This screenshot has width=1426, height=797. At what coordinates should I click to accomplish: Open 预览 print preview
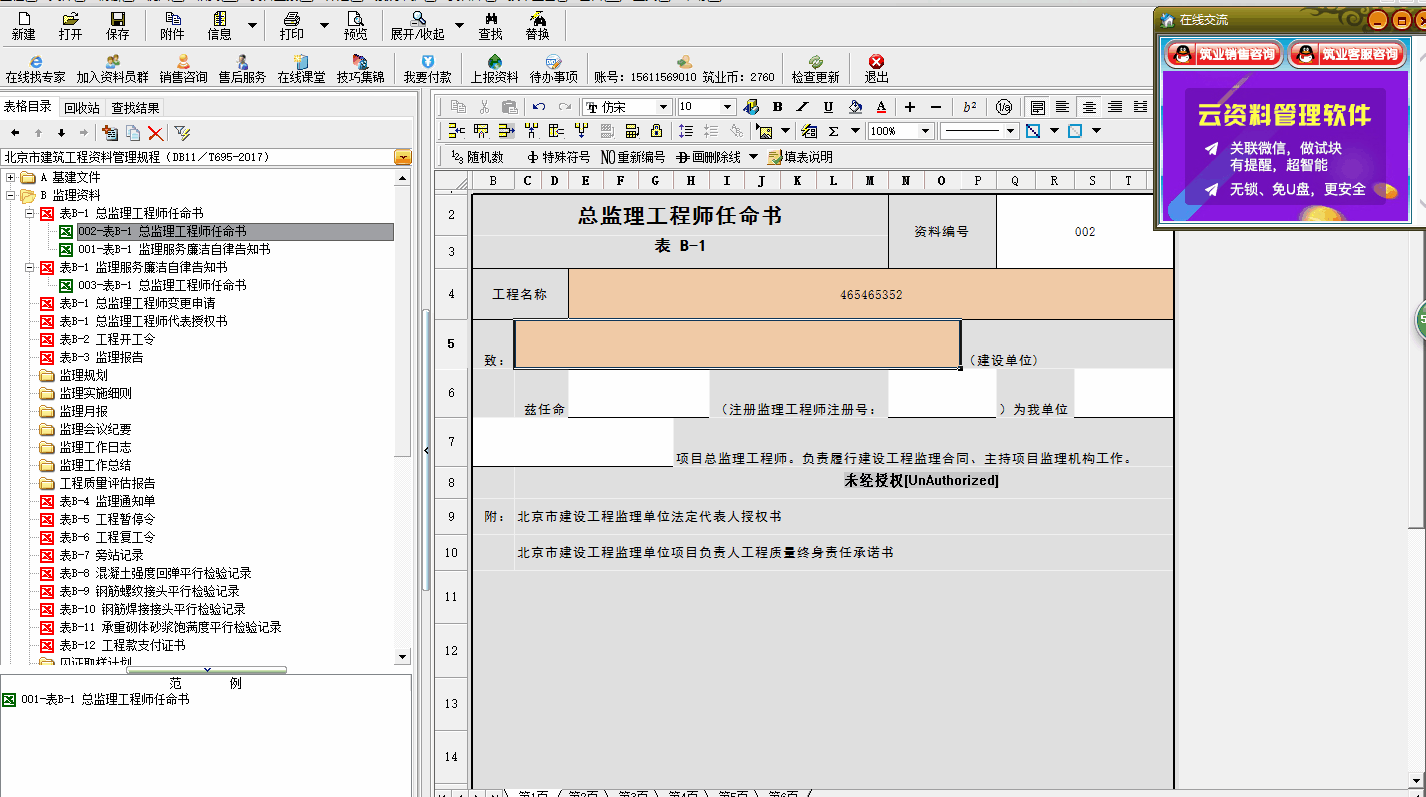pyautogui.click(x=355, y=26)
